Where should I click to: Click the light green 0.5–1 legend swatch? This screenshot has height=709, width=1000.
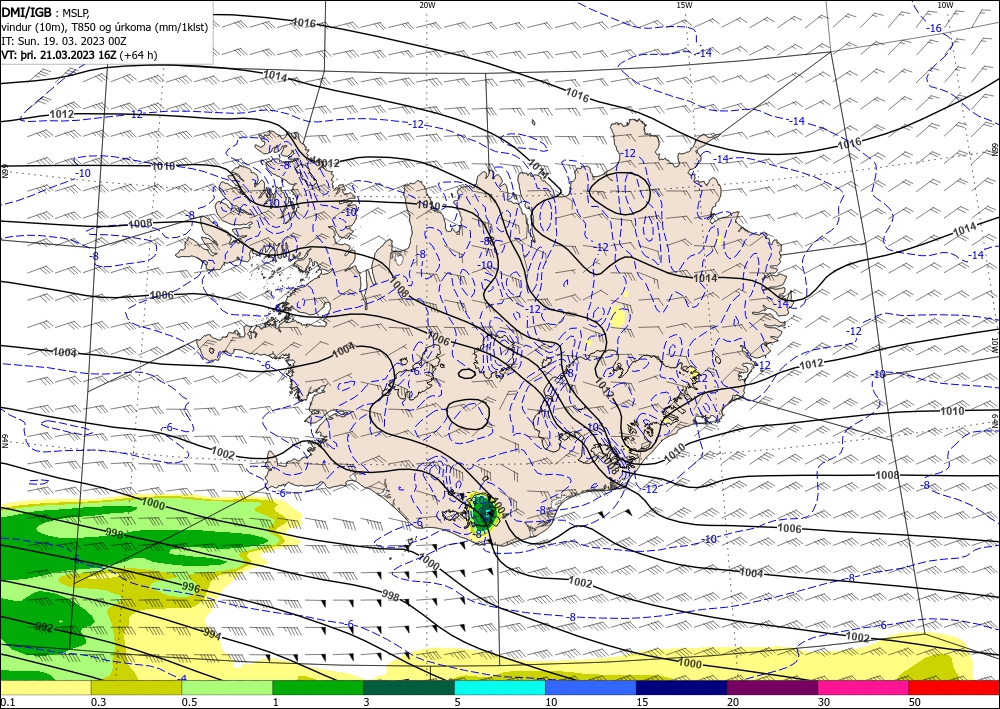click(x=227, y=688)
